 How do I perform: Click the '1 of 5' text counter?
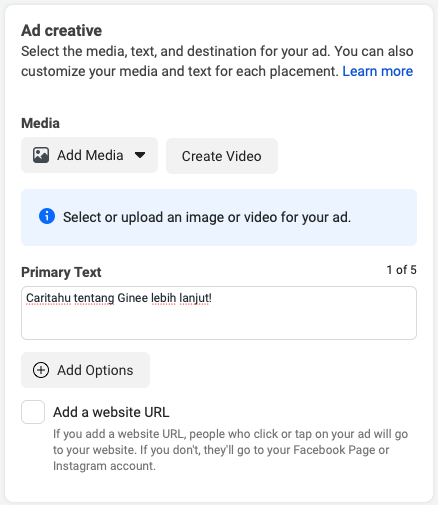click(401, 270)
